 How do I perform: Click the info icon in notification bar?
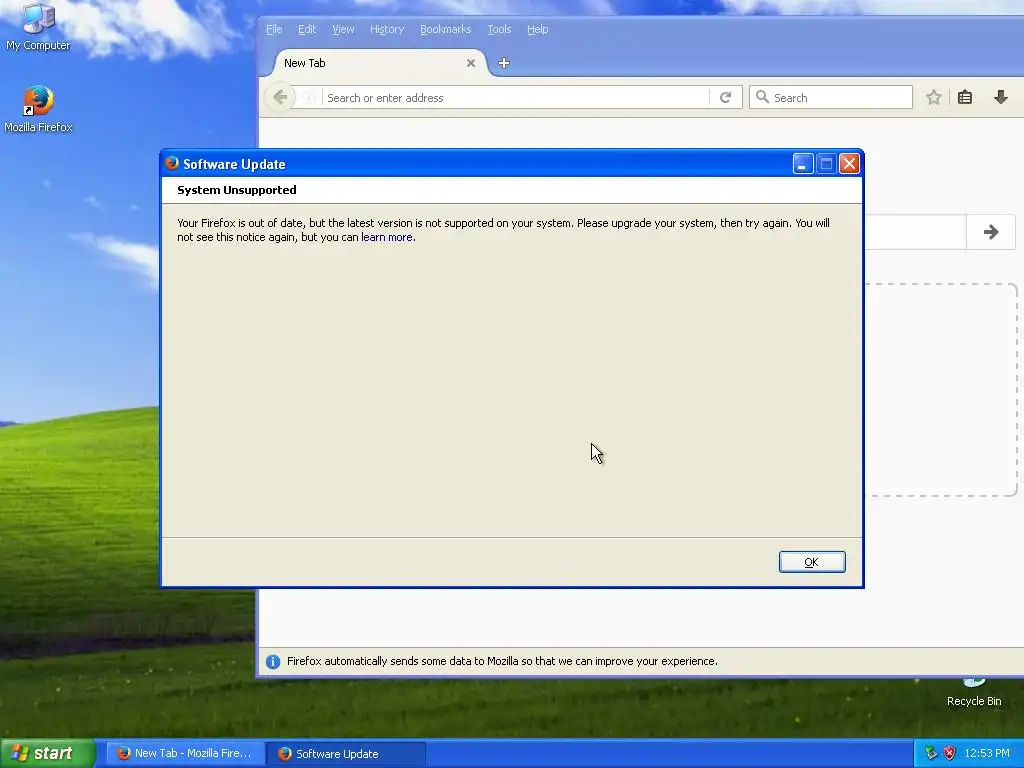(273, 662)
